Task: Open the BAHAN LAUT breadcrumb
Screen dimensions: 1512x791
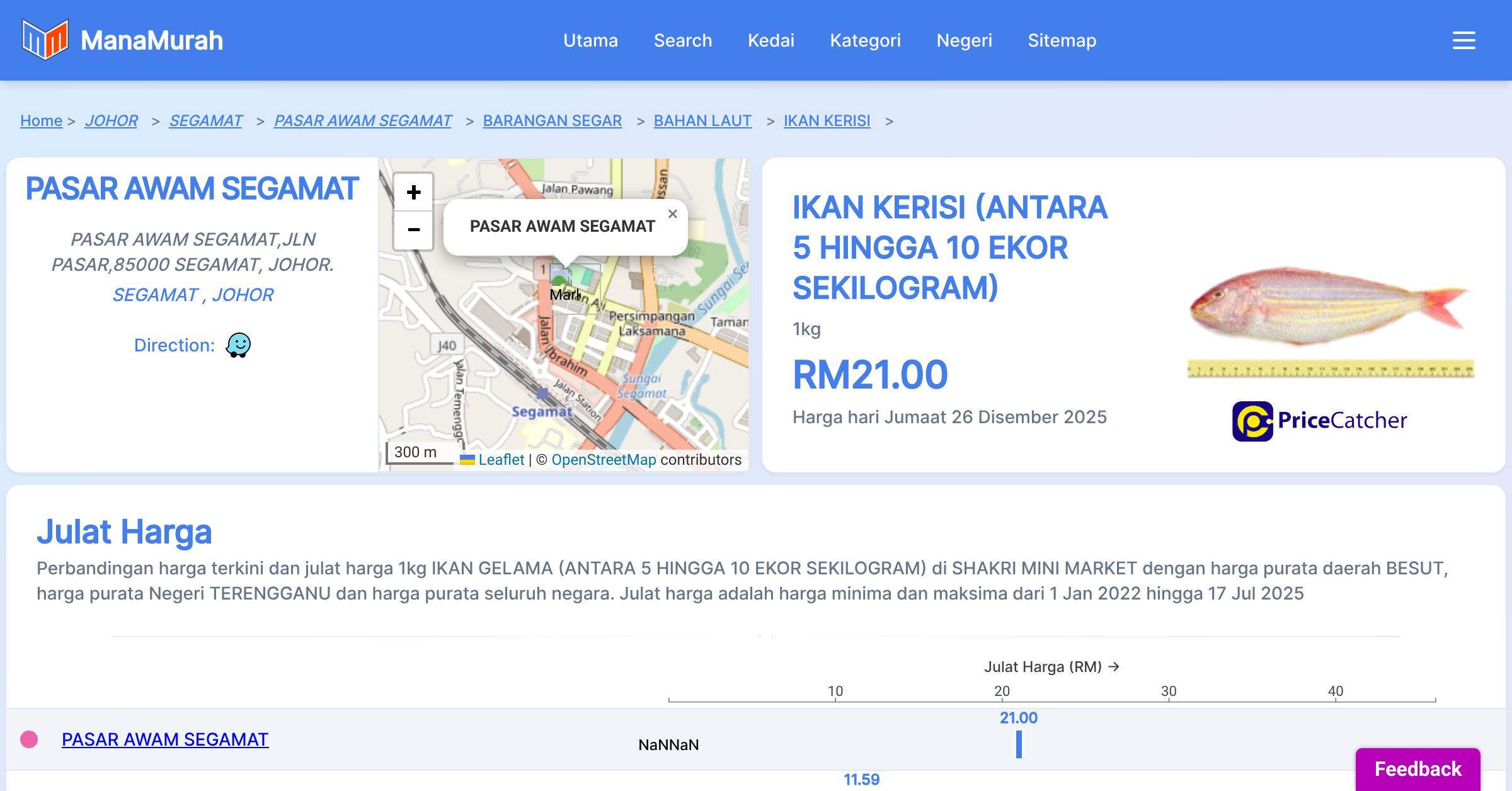Action: click(x=702, y=120)
